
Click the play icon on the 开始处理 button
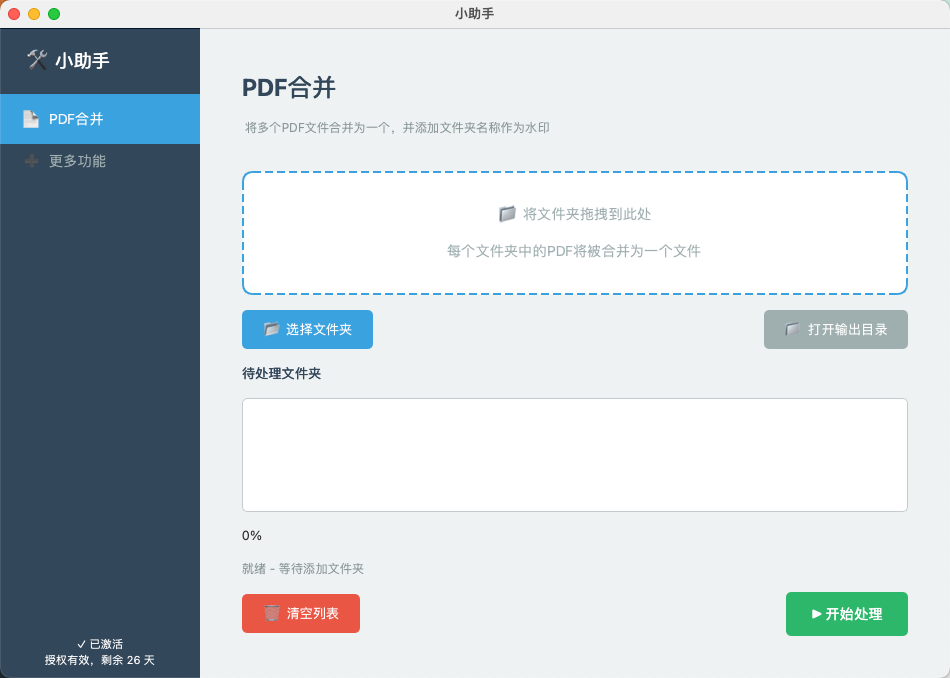tap(818, 613)
